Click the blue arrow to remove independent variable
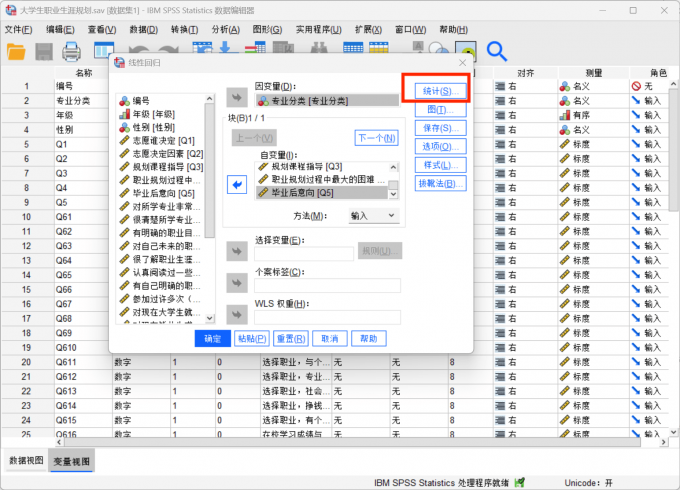Viewport: 680px width, 490px height. coord(237,184)
